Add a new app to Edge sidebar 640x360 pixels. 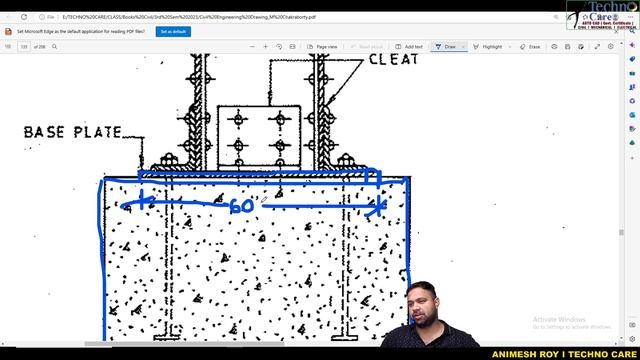click(632, 158)
